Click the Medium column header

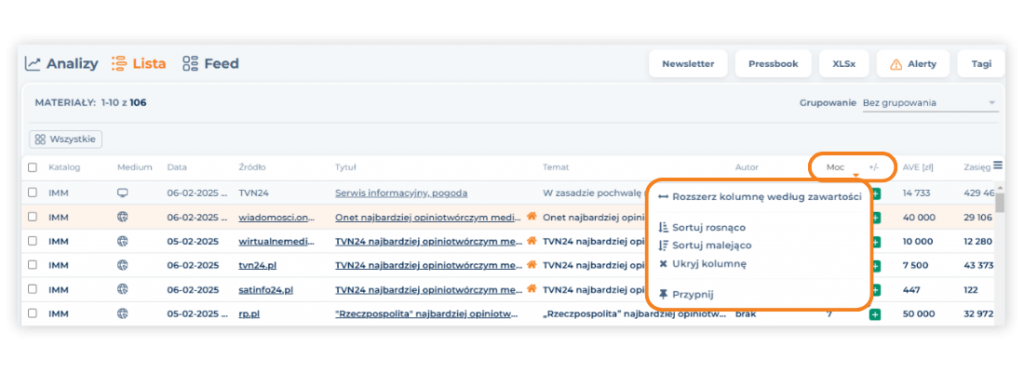coord(135,168)
